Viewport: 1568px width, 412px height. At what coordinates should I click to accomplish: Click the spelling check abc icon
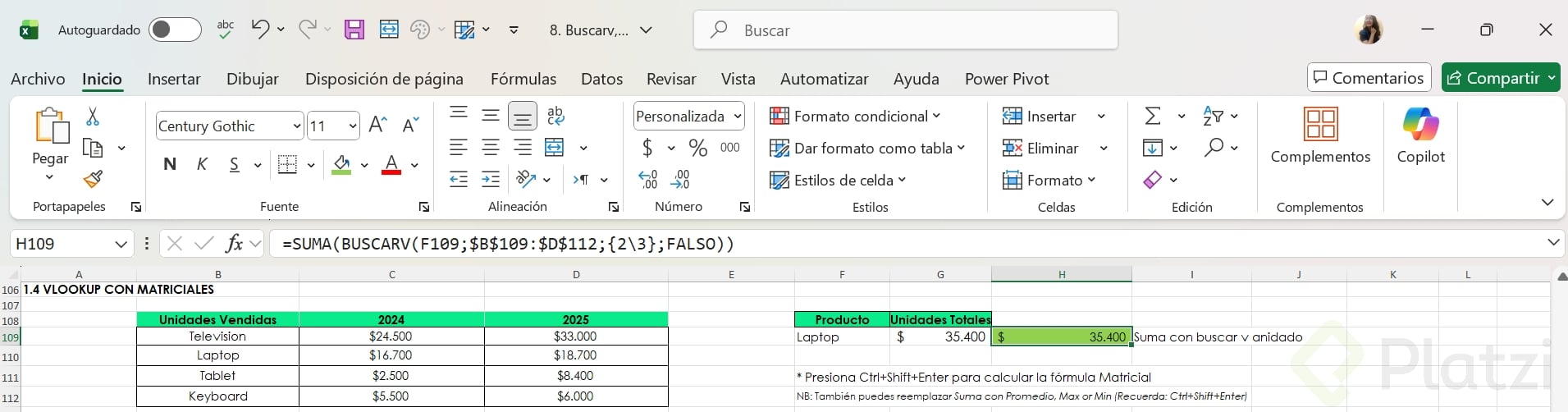pos(226,30)
